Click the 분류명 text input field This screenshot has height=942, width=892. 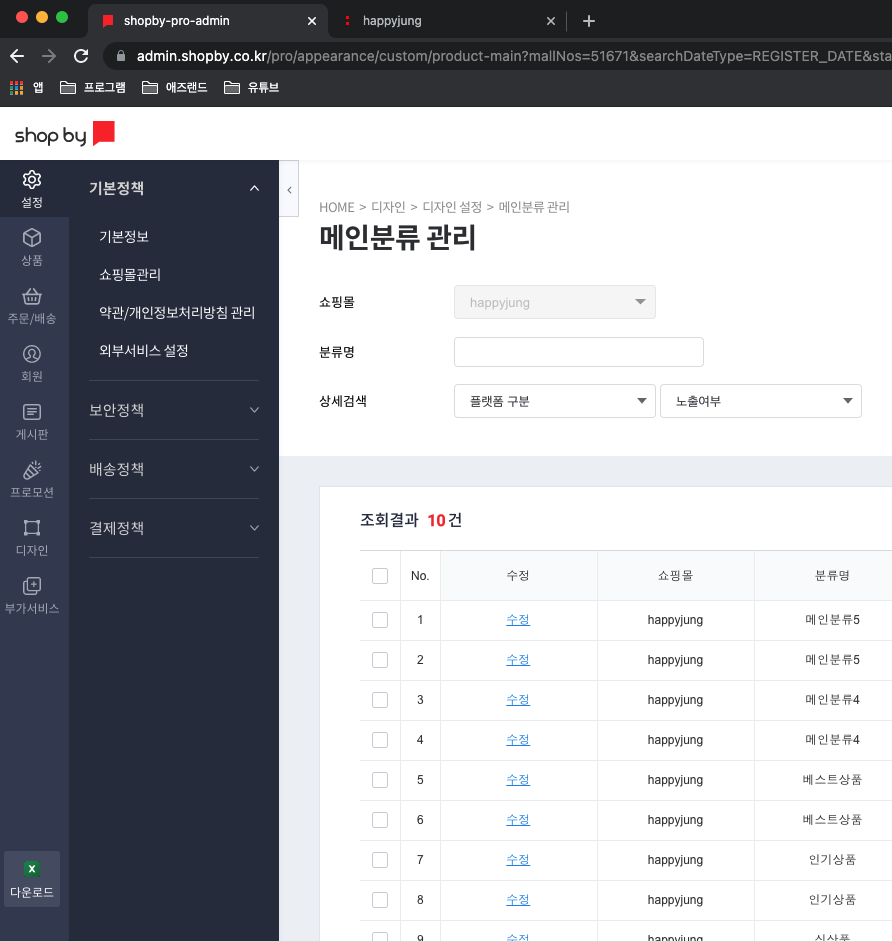tap(578, 352)
